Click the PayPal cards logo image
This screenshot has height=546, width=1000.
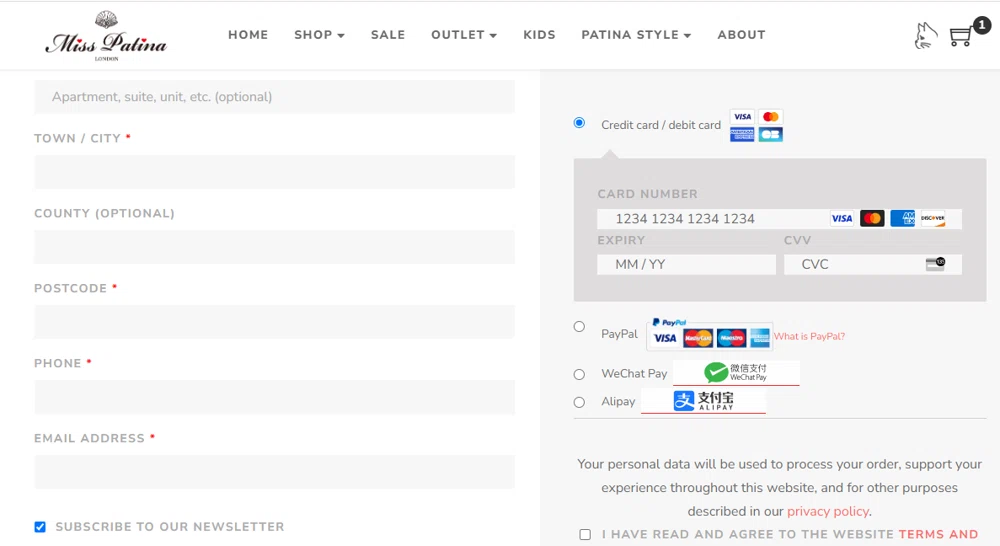[710, 335]
